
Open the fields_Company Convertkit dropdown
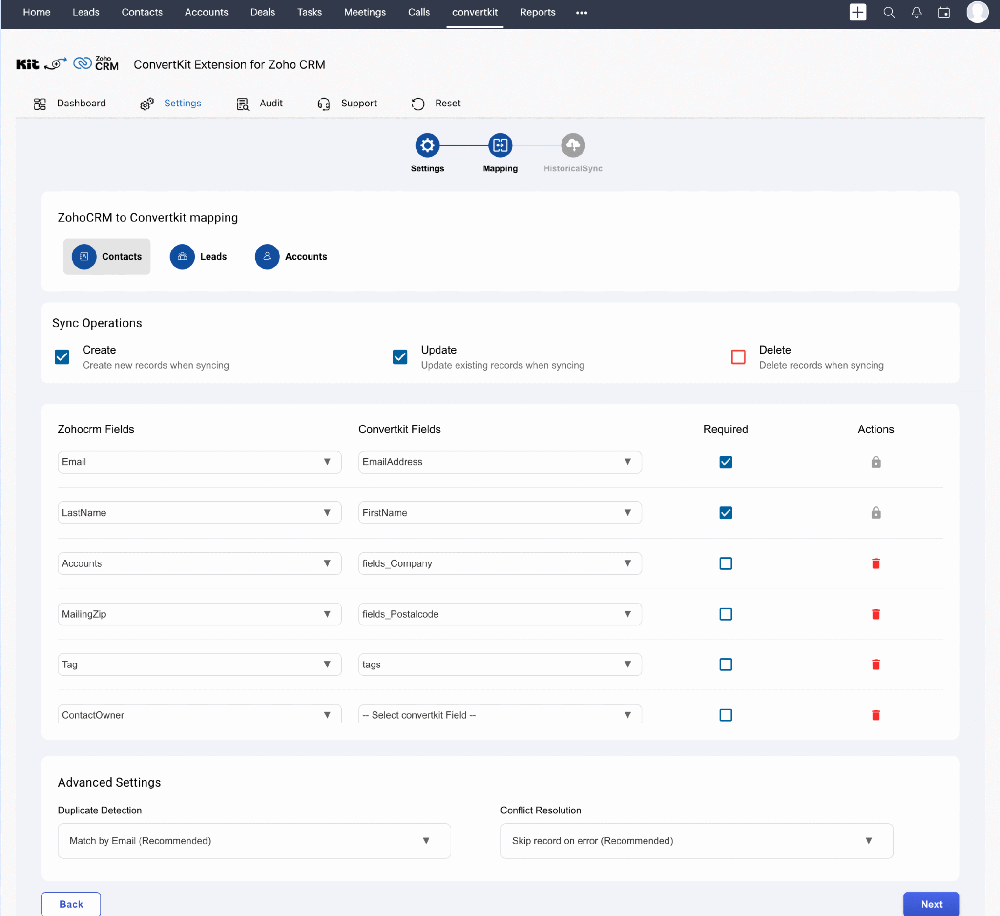pos(500,563)
